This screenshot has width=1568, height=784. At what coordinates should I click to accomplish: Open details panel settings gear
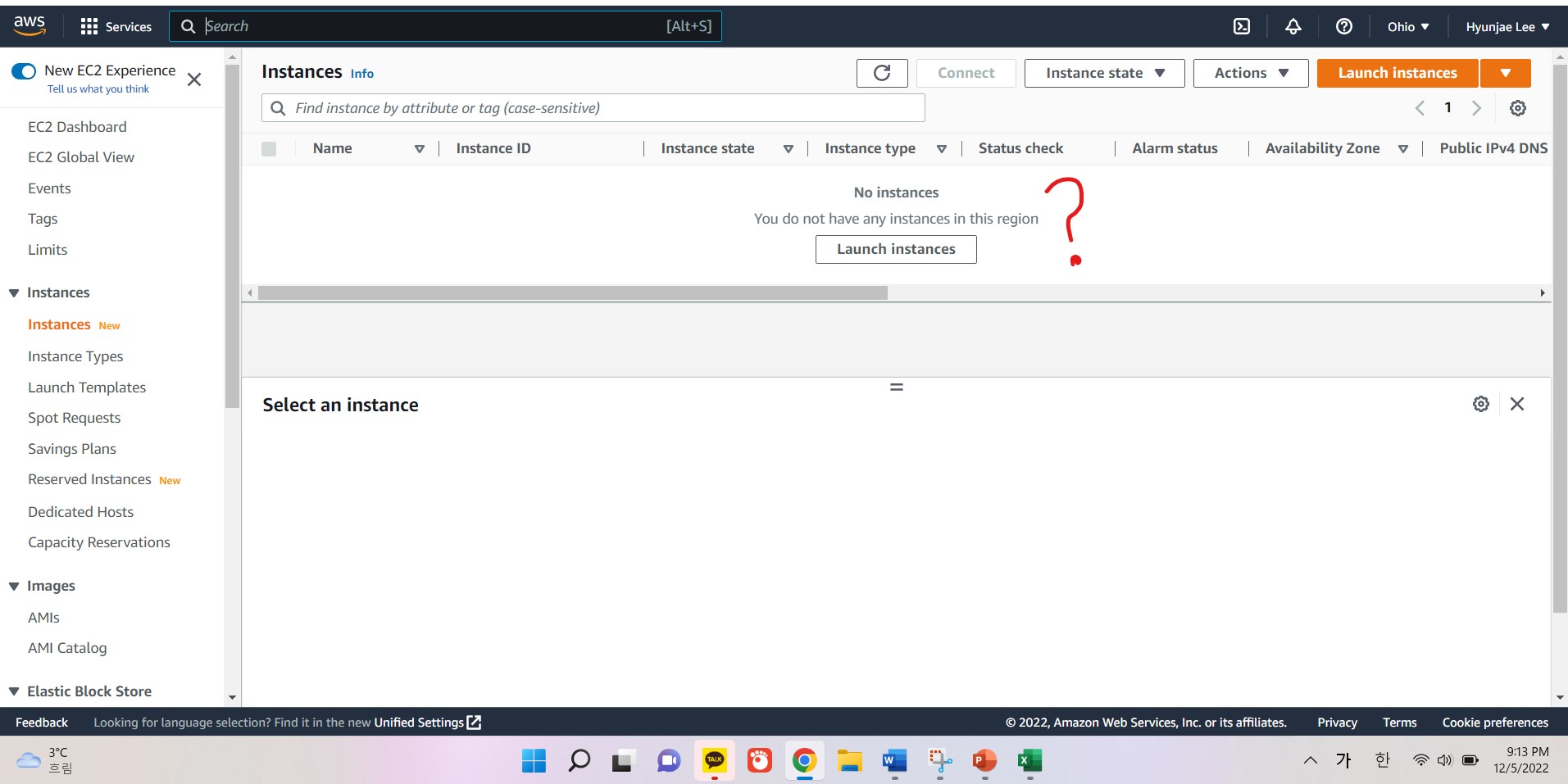click(1481, 404)
